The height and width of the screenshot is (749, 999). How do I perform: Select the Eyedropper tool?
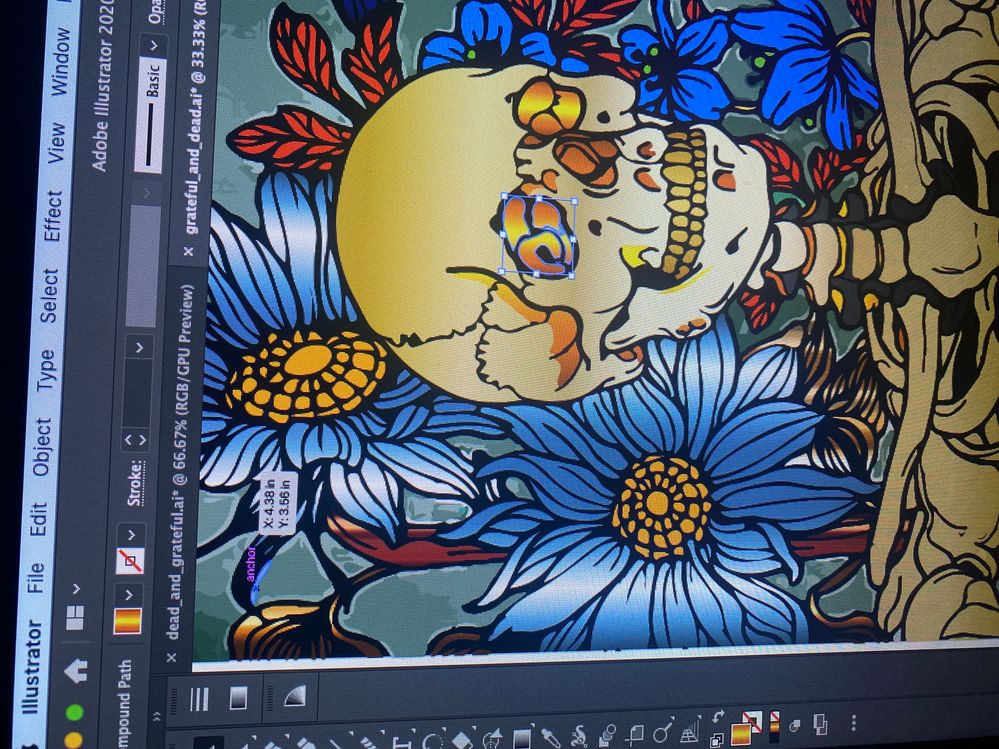(550, 737)
